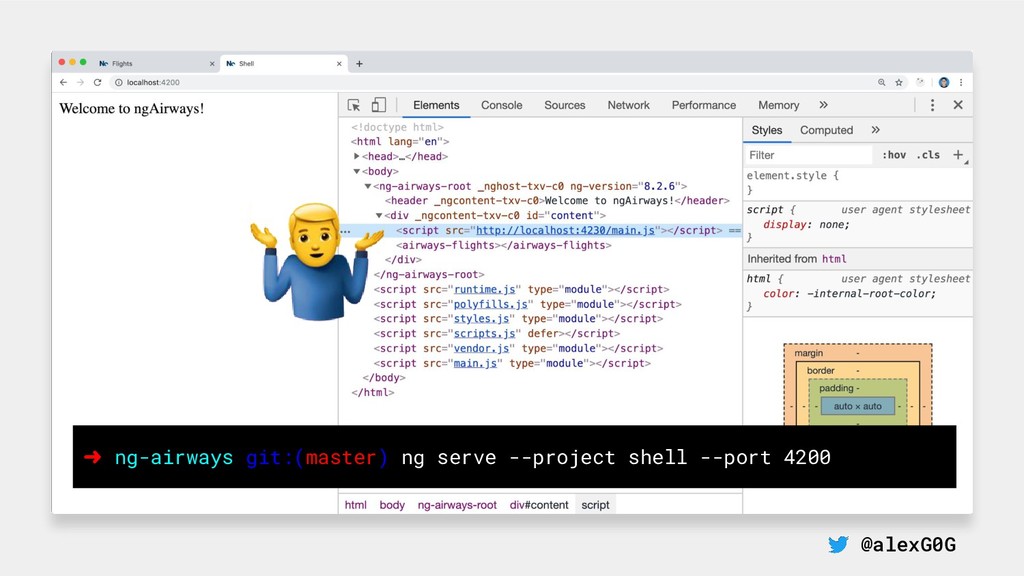Click the site info icon in address bar
The image size is (1024, 576).
tap(118, 82)
